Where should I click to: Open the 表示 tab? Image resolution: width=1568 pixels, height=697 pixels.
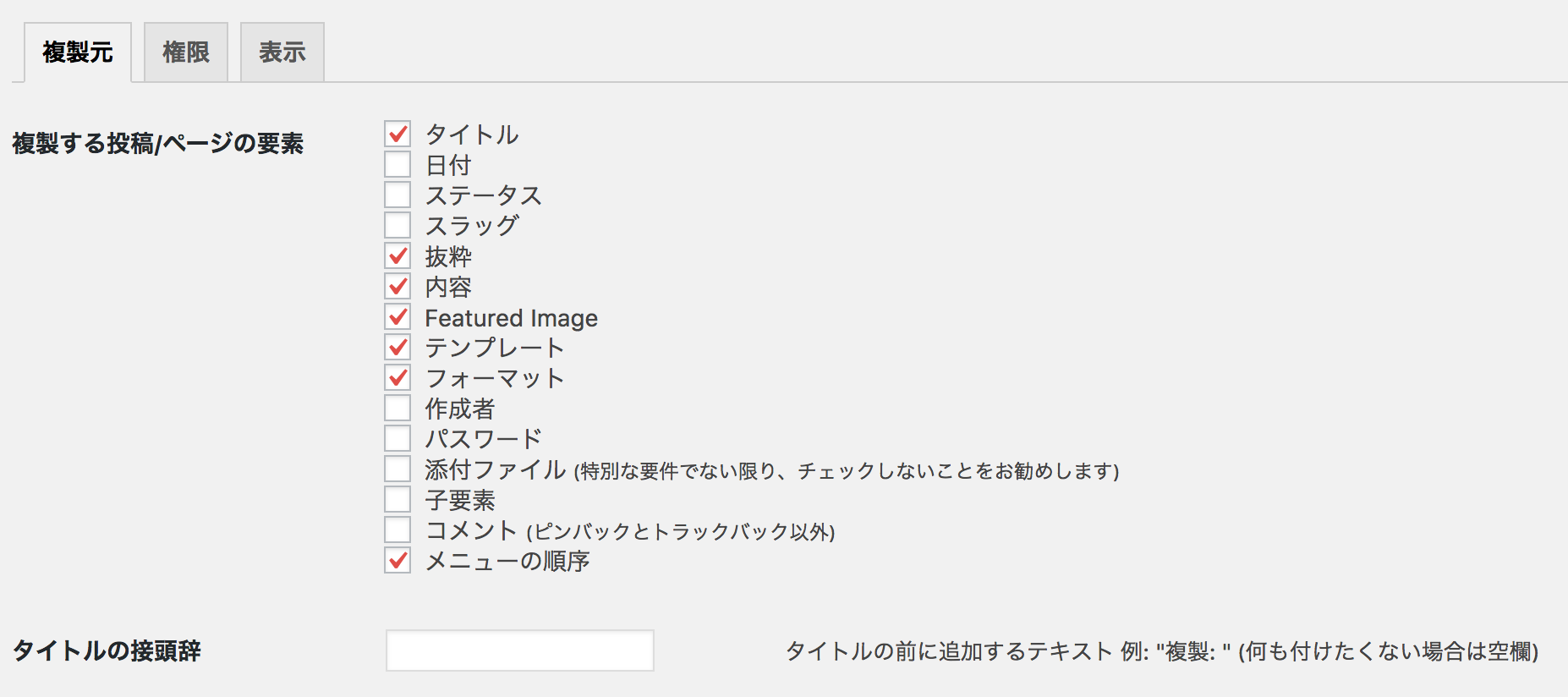[x=282, y=52]
